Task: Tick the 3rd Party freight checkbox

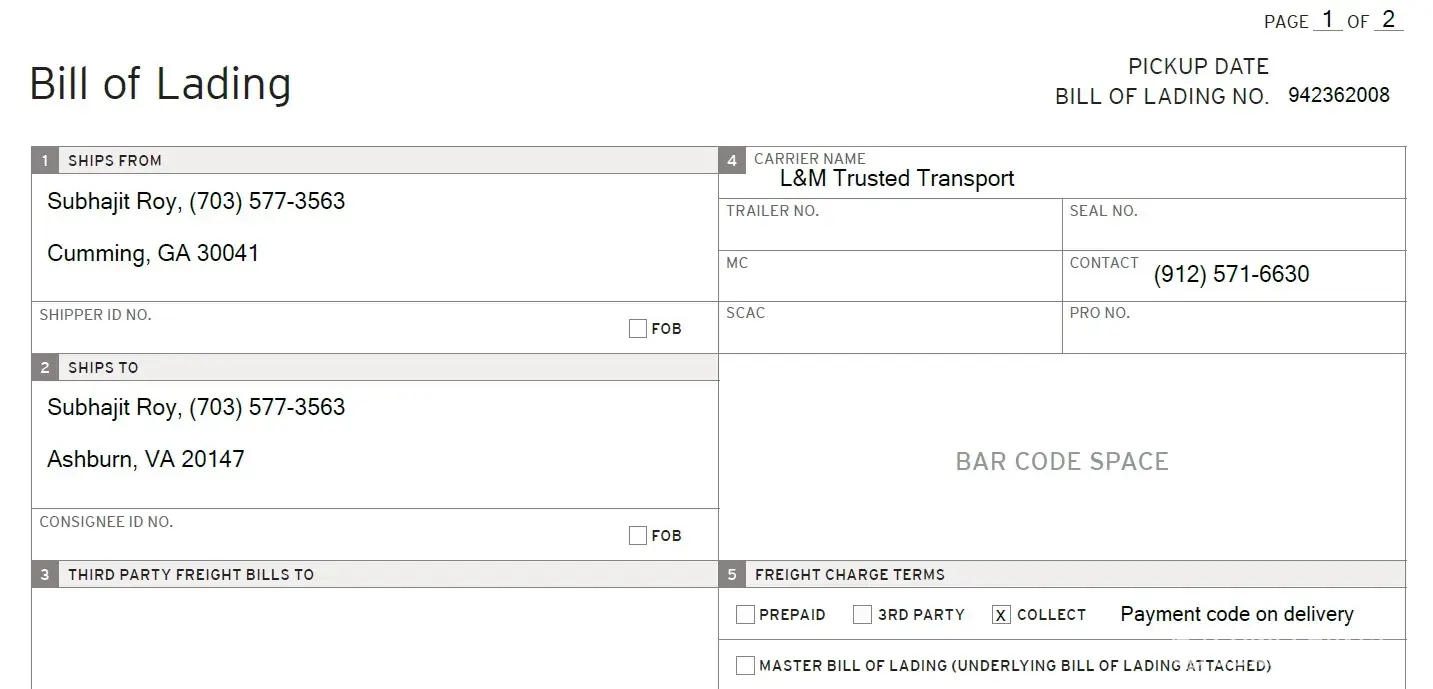Action: click(x=862, y=615)
